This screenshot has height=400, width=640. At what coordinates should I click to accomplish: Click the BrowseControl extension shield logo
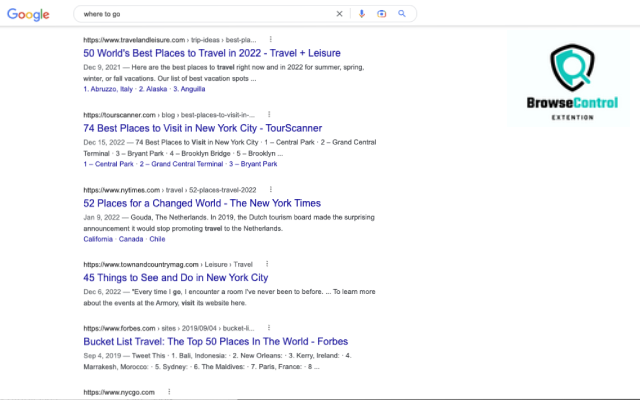tap(572, 68)
